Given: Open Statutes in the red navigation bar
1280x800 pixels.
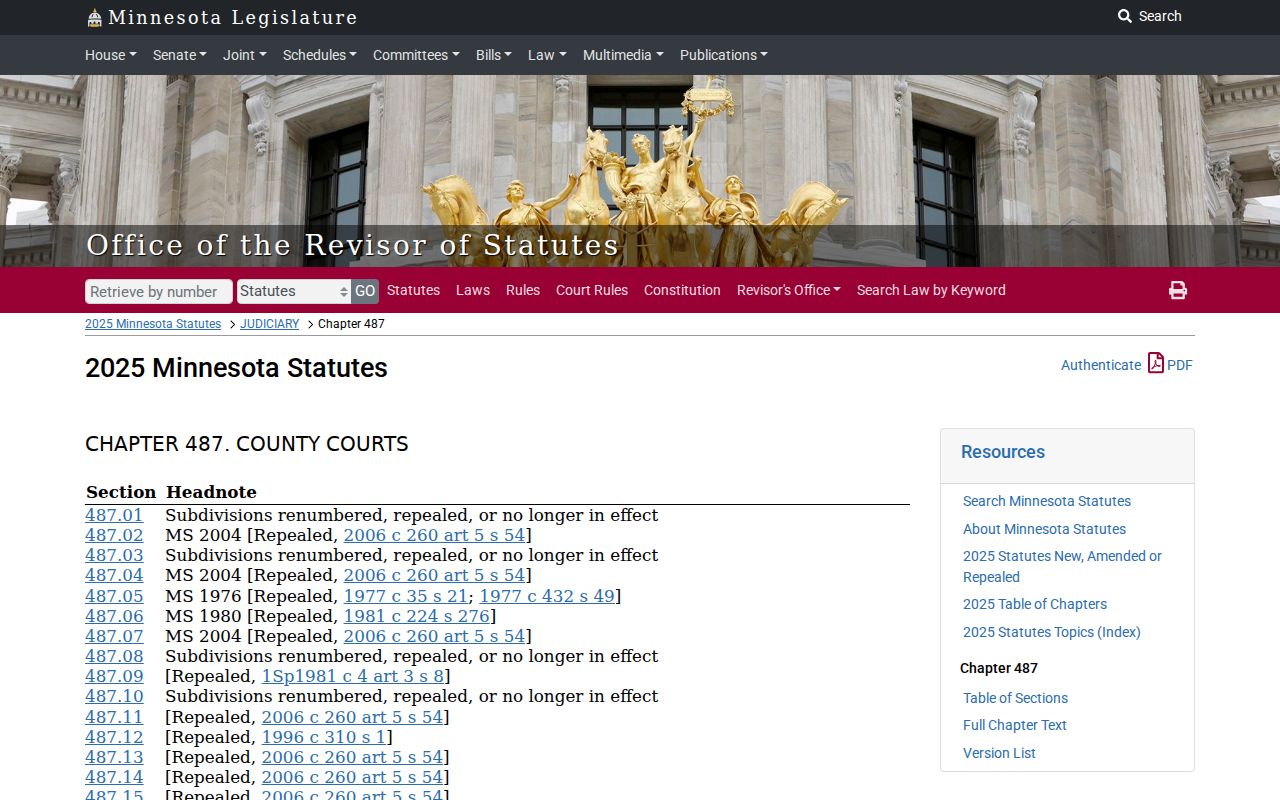Looking at the screenshot, I should pyautogui.click(x=413, y=290).
